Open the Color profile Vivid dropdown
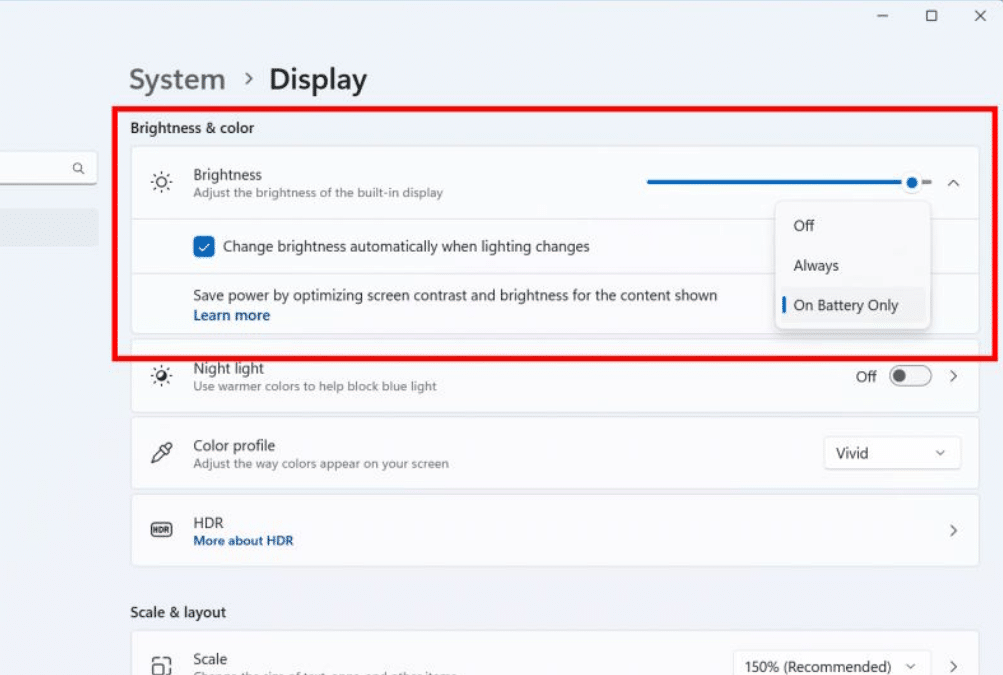1003x675 pixels. tap(891, 453)
